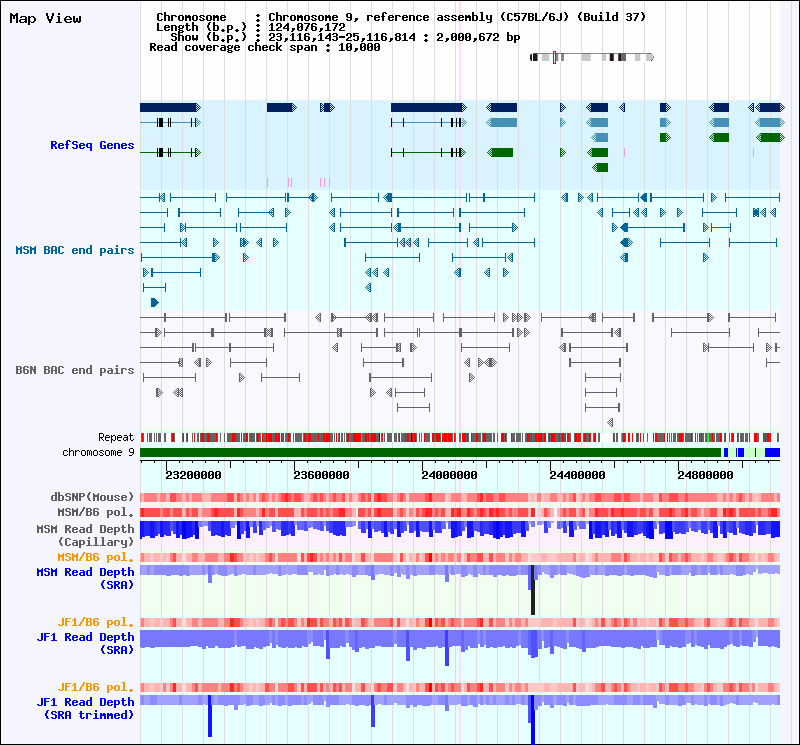Click the MSM Read Depth Capillary histogram
Viewport: 800px width, 745px height.
(460, 530)
